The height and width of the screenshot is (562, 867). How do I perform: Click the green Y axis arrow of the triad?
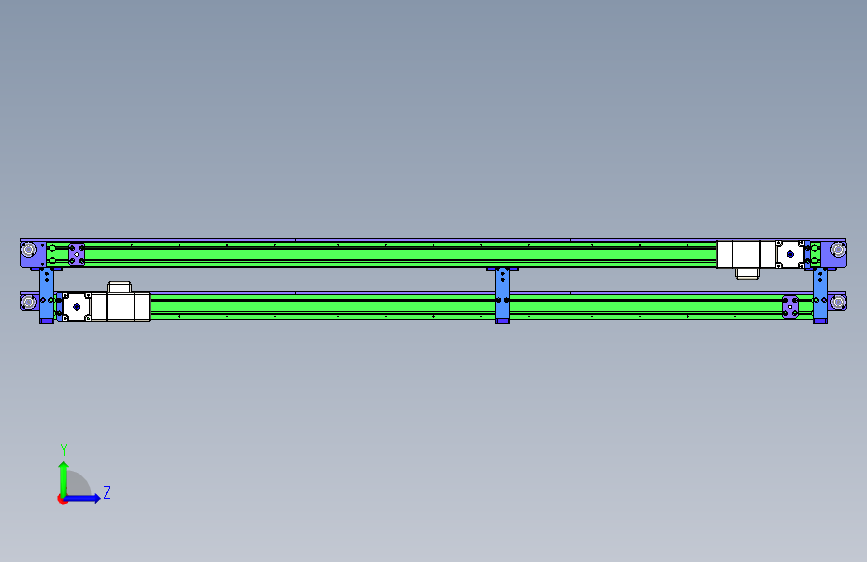pos(64,479)
